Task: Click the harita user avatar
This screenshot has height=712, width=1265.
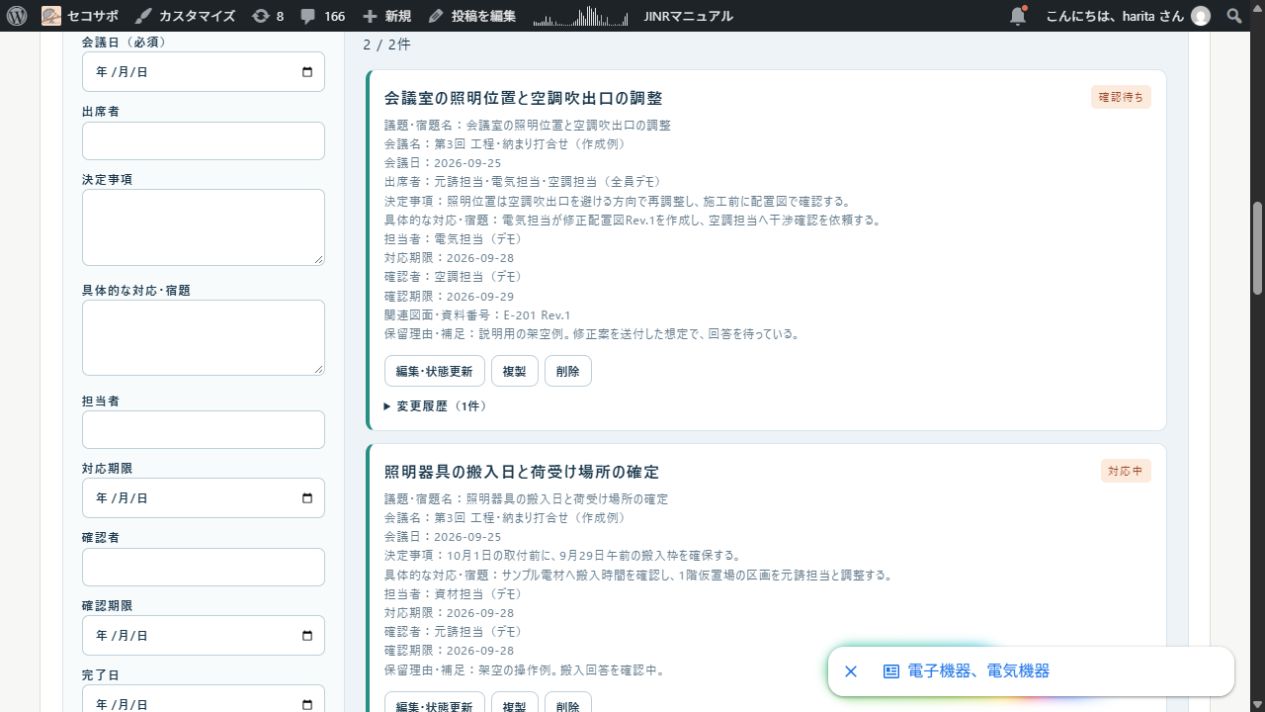Action: [x=1201, y=16]
